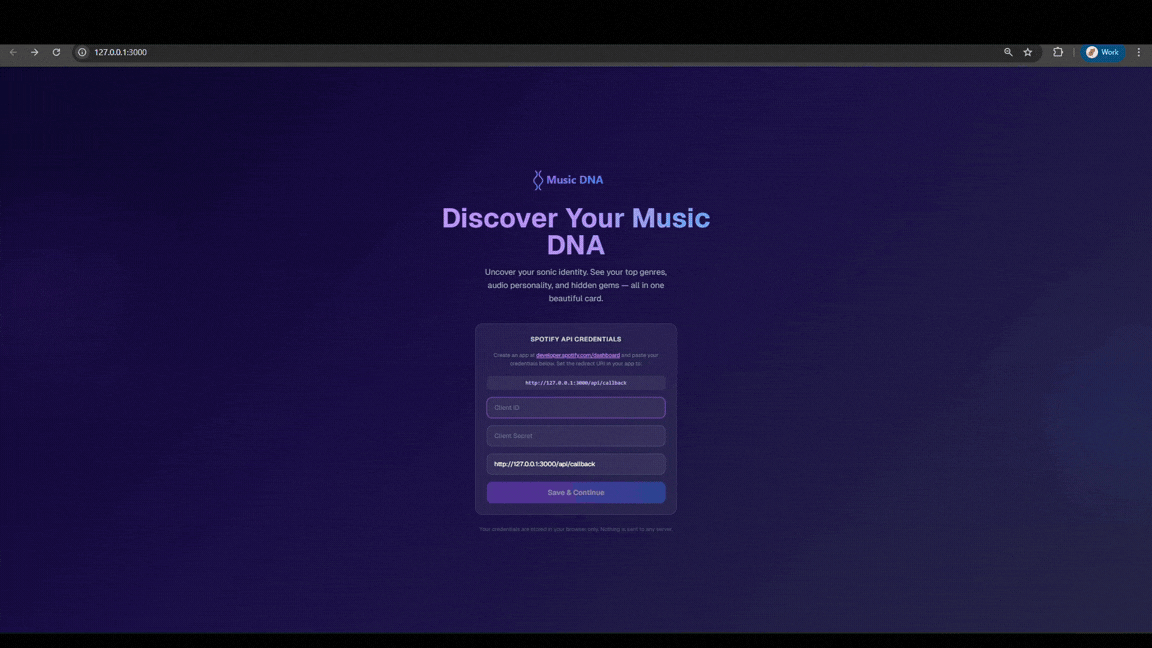
Task: Click the browser forward arrow
Action: pyautogui.click(x=34, y=52)
